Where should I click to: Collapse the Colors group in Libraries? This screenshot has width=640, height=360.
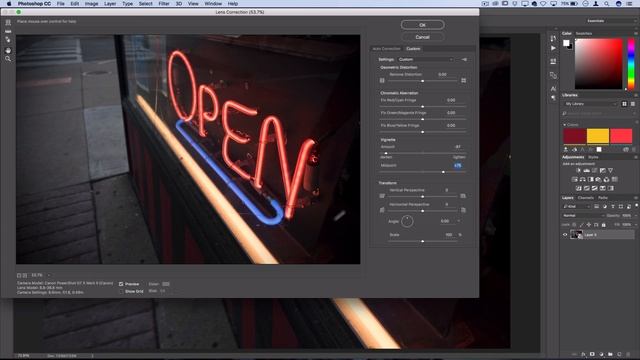(564, 125)
